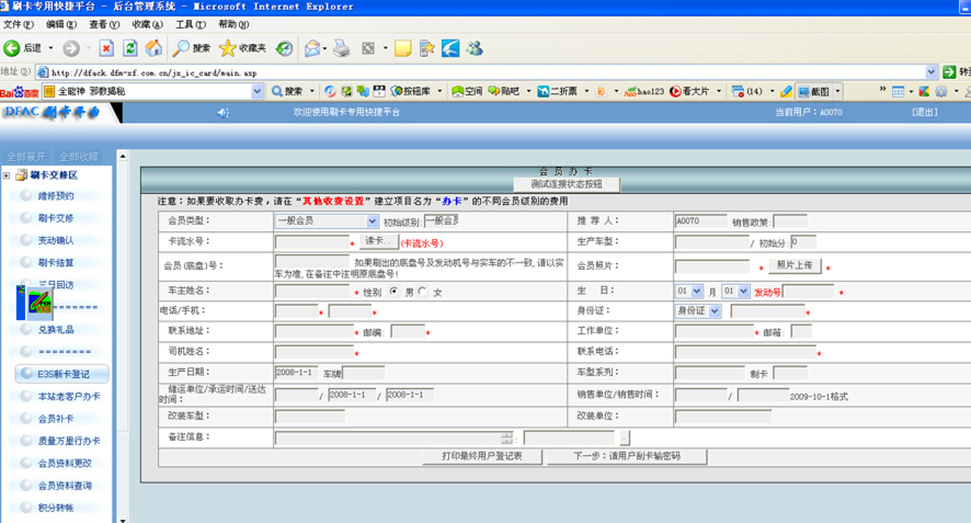Click 全部收缩 collapse all tab
Viewport: 971px width, 523px height.
pos(79,157)
